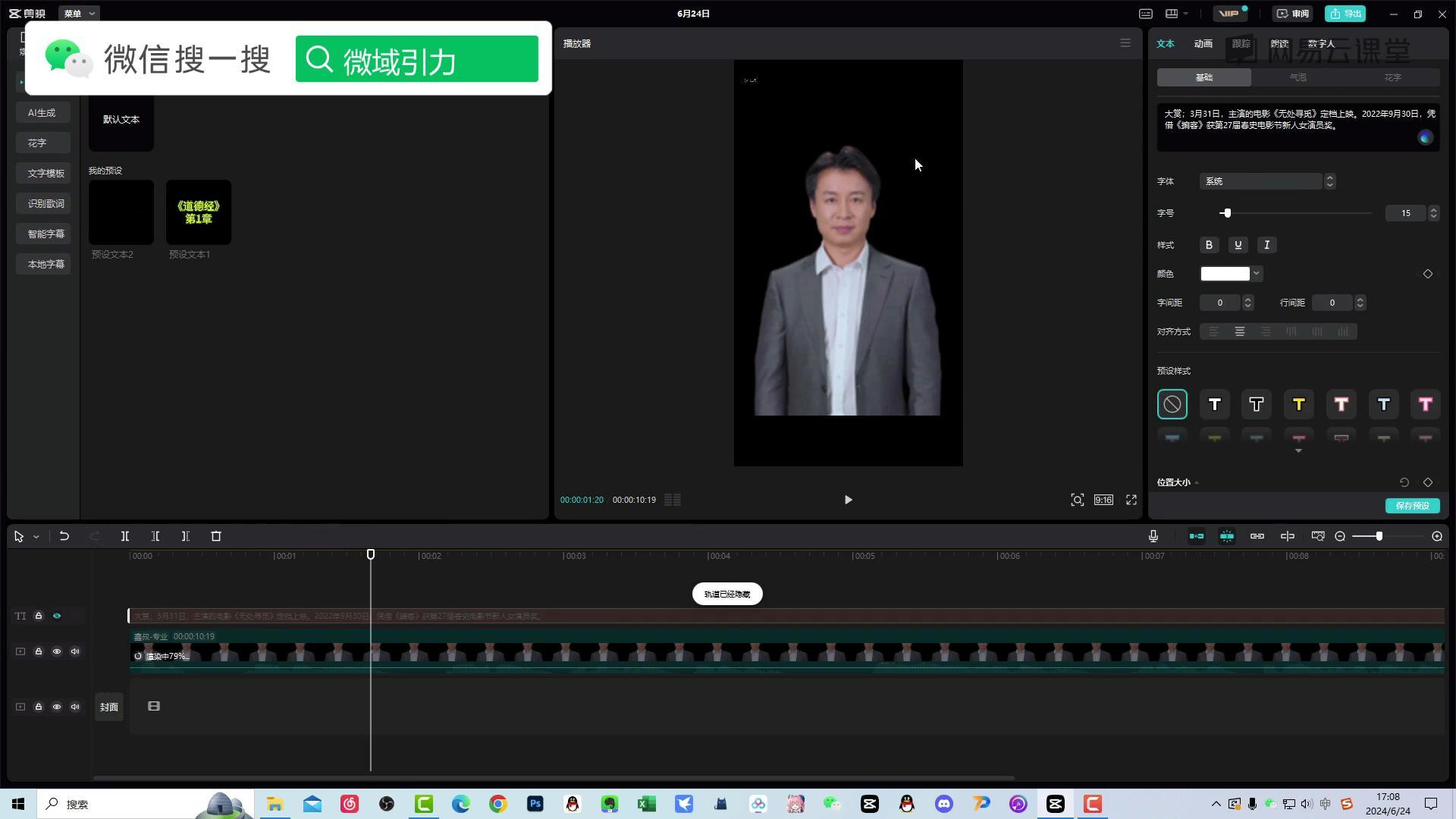Open the 智能字幕 sidebar item
The image size is (1456, 819).
[x=45, y=234]
